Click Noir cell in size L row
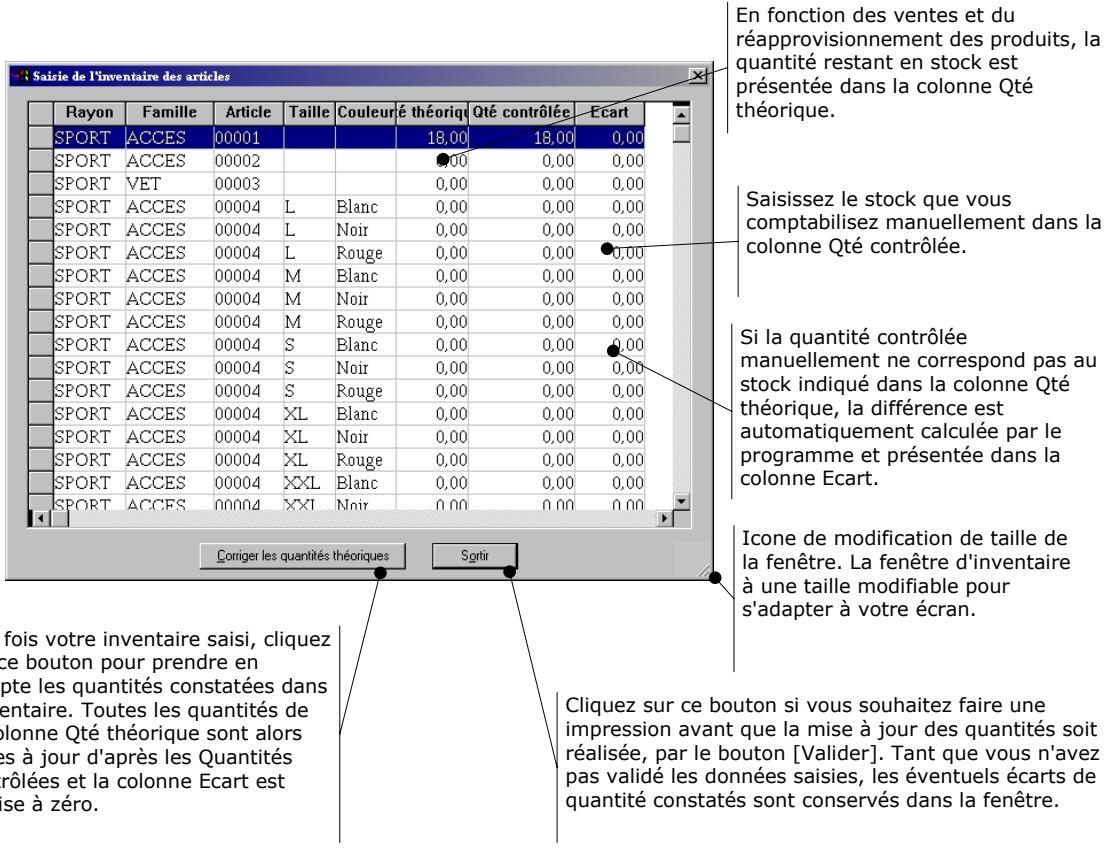Image resolution: width=1106 pixels, height=851 pixels. click(365, 230)
